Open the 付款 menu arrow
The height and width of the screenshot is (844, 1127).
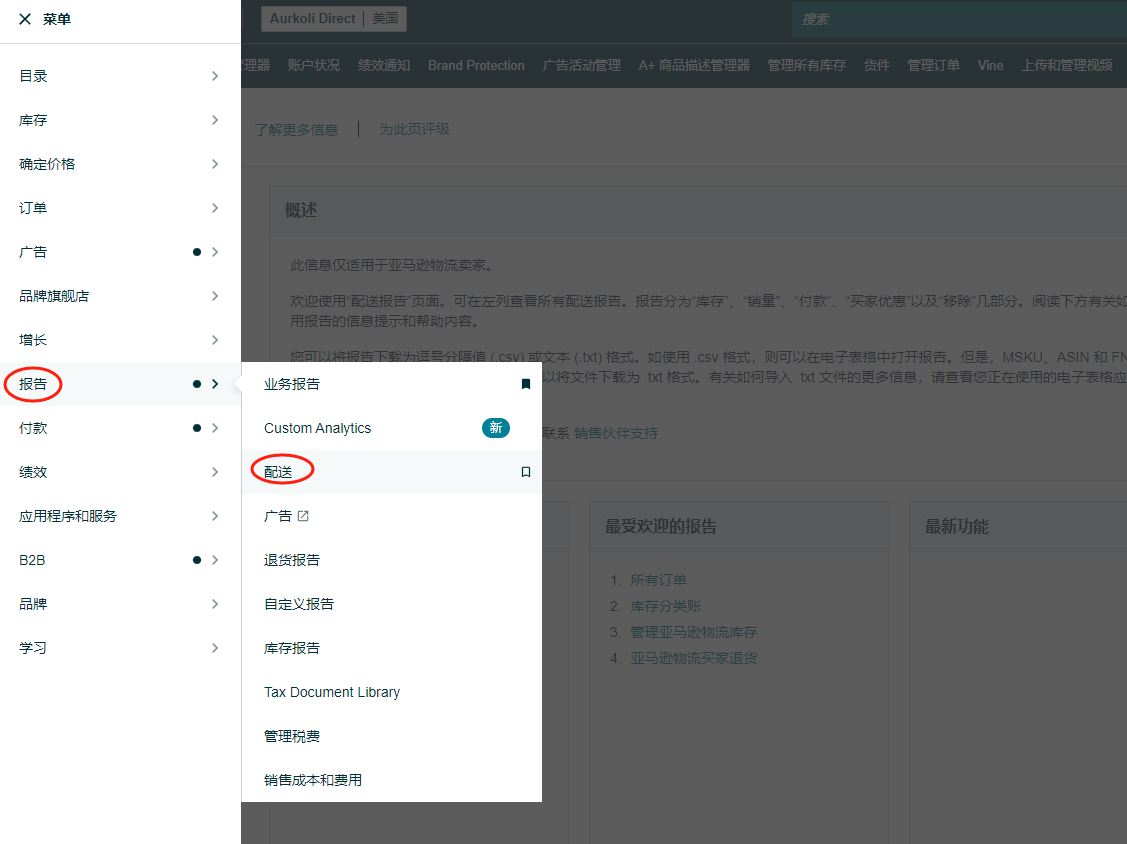pyautogui.click(x=215, y=428)
